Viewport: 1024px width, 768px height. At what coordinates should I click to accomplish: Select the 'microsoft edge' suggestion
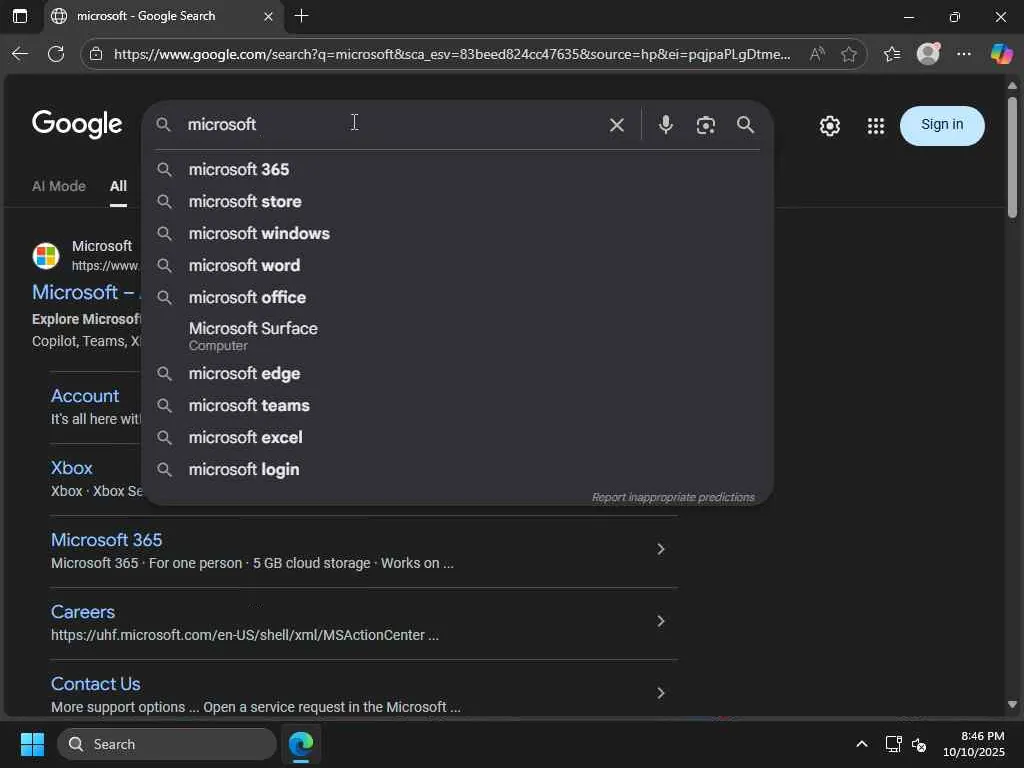(457, 374)
